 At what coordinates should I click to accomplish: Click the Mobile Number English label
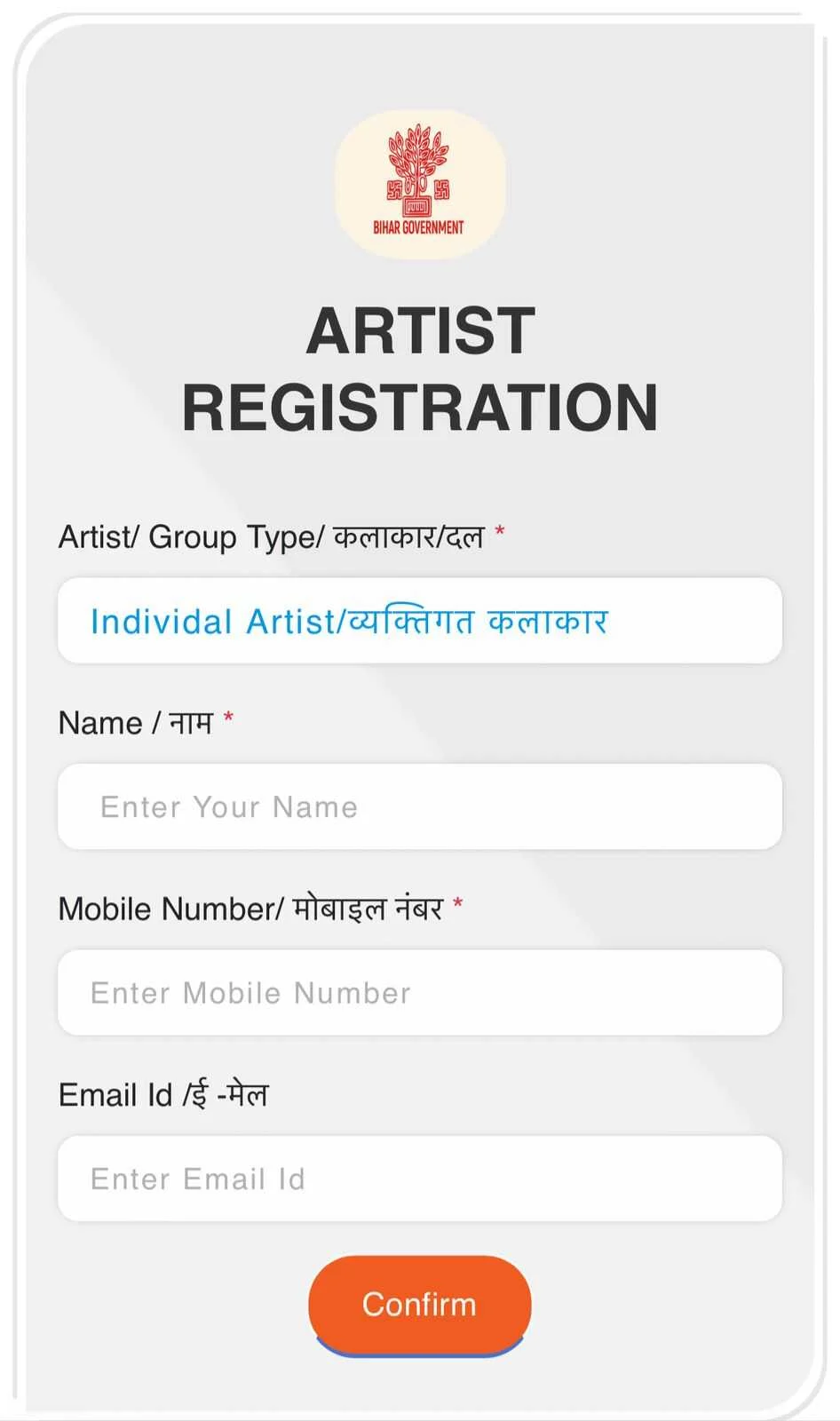coord(171,909)
